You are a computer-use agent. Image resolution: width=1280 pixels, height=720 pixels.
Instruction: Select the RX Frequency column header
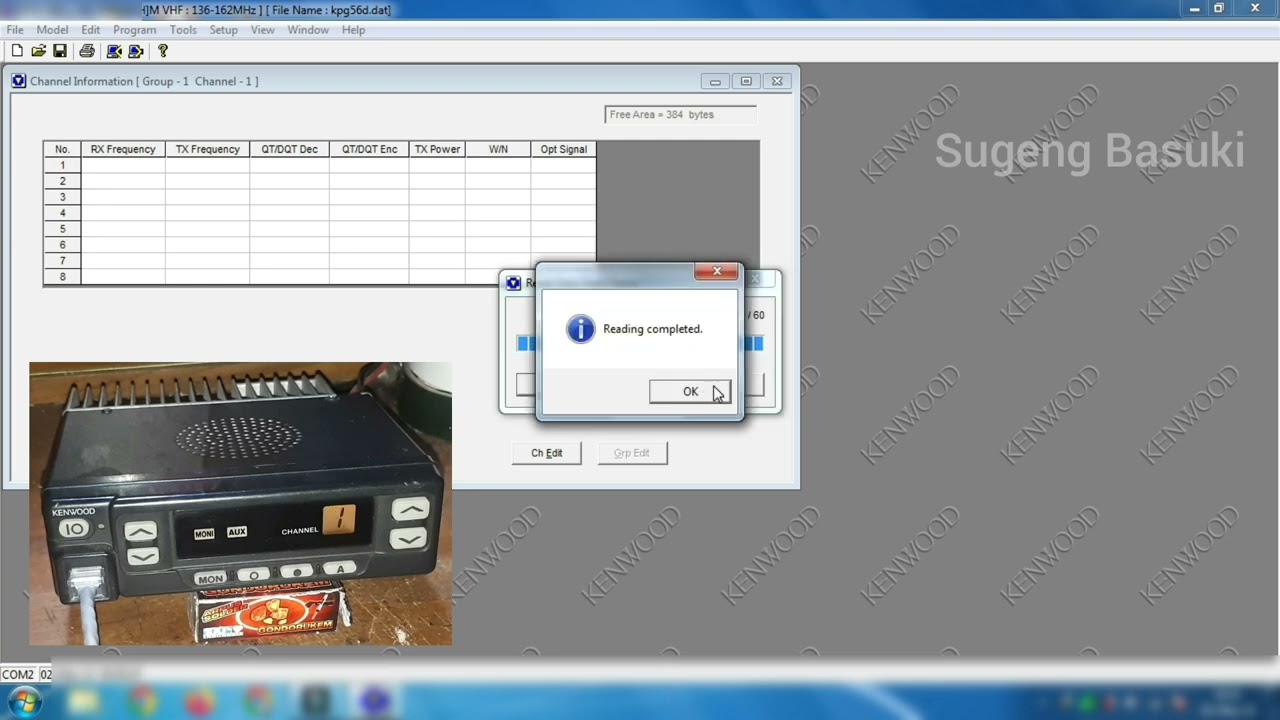(123, 149)
